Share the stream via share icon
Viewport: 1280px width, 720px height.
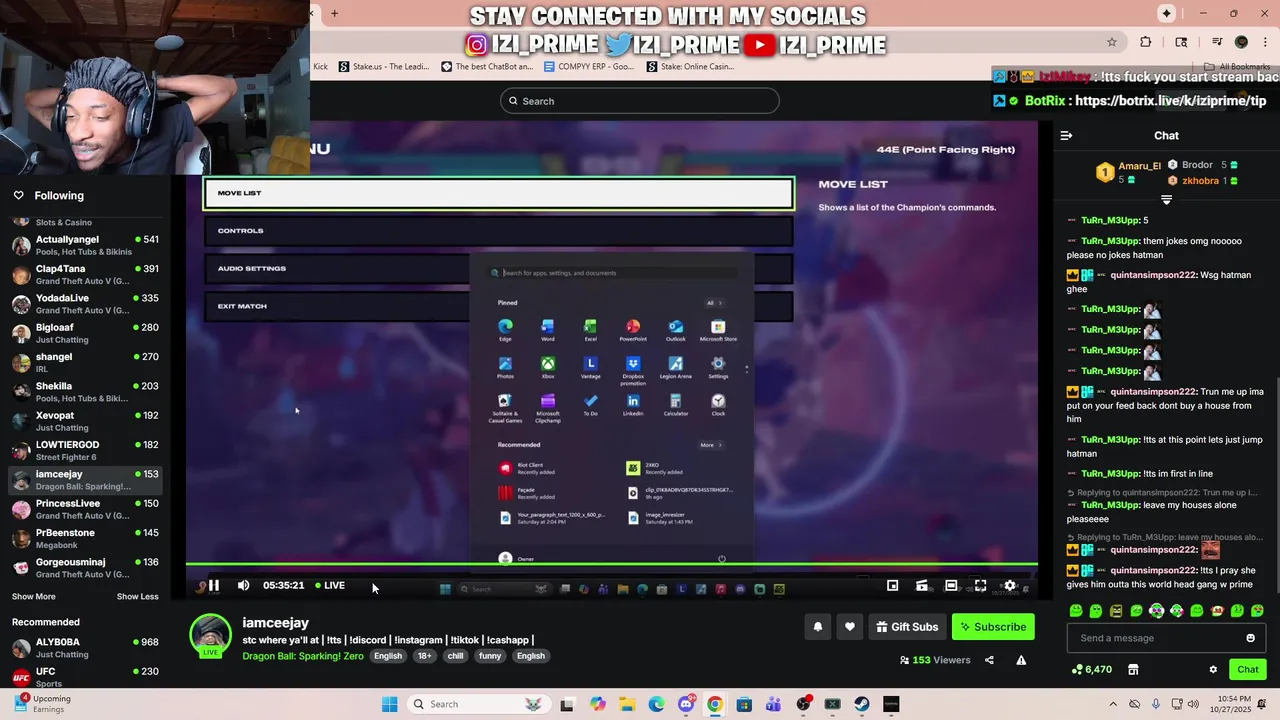989,660
